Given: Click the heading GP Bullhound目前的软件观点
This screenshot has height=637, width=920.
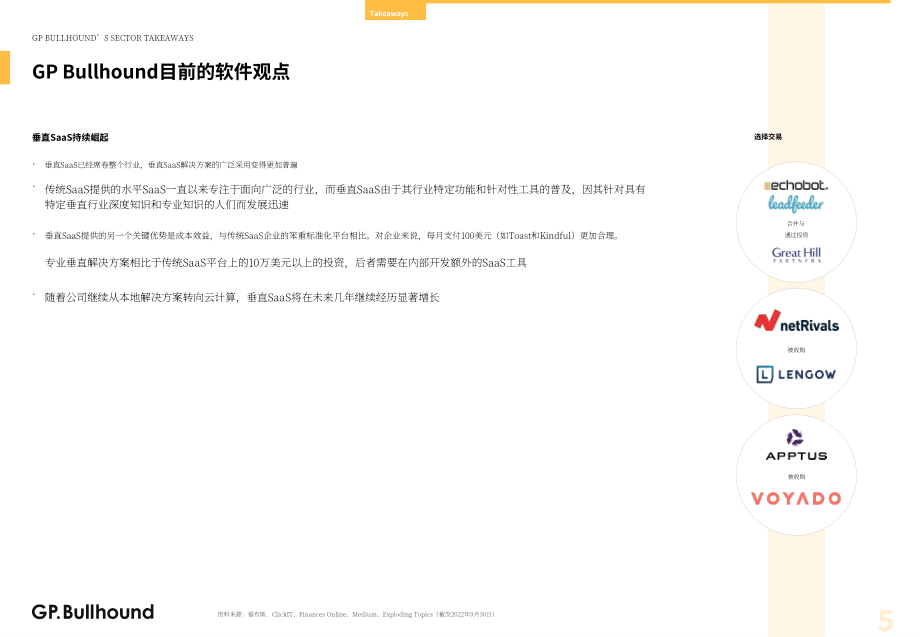Looking at the screenshot, I should (x=161, y=72).
